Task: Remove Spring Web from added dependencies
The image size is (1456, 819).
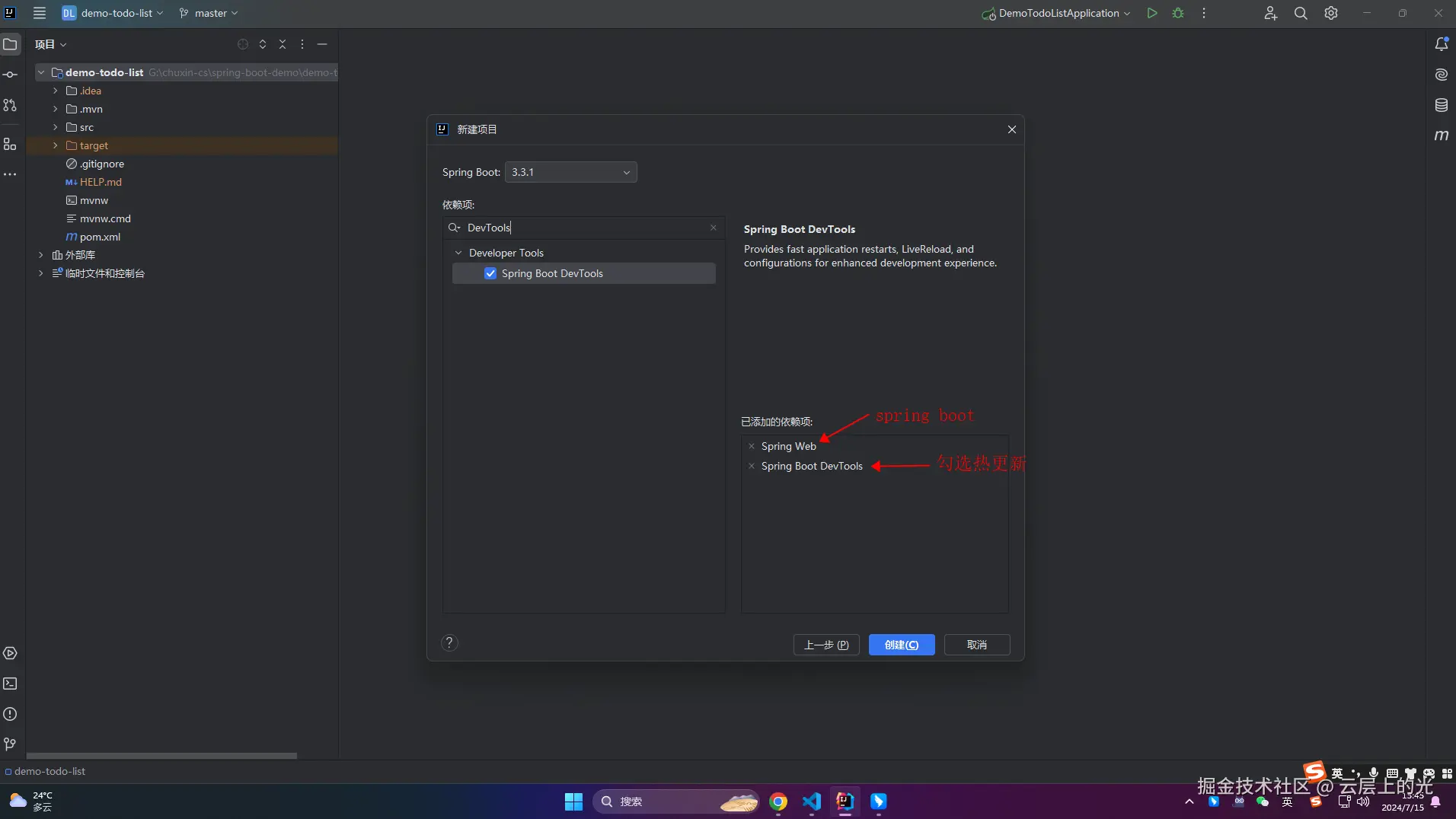Action: coord(752,446)
